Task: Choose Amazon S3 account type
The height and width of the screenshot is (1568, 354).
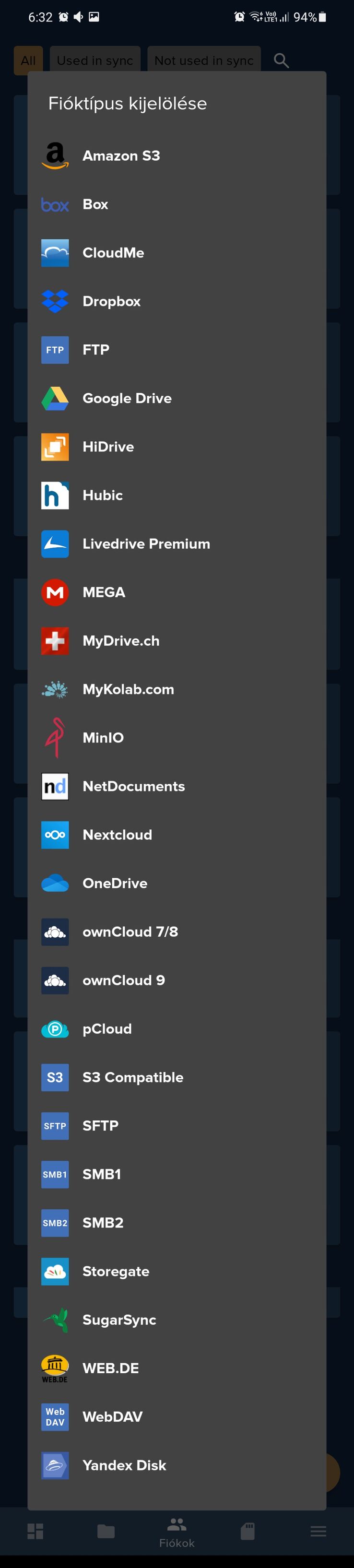Action: click(177, 156)
